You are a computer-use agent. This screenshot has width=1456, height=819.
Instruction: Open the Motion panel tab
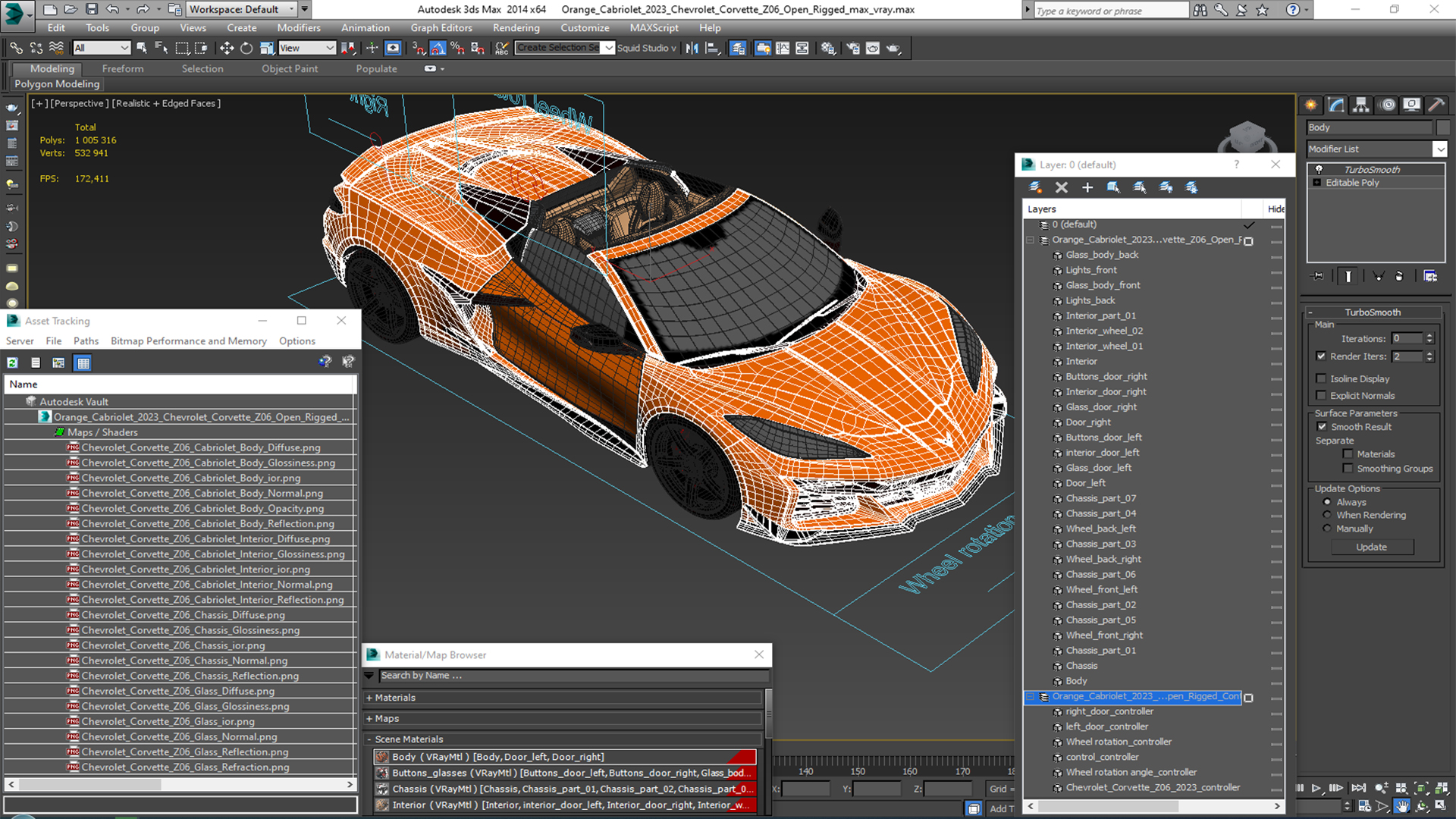click(x=1387, y=105)
